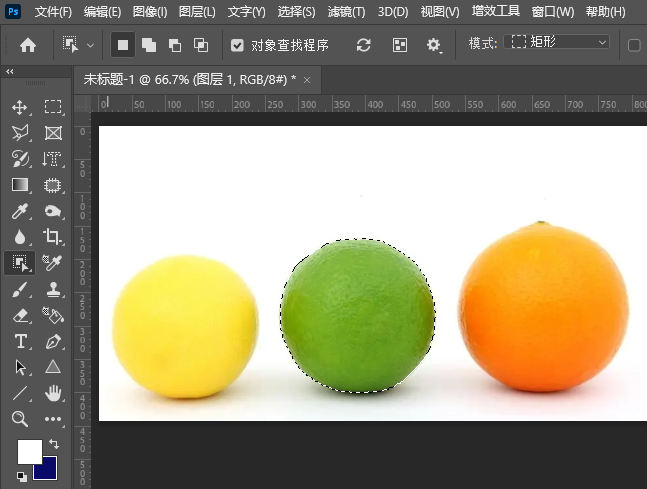
Task: Select the 3D Material Eyedropper tool
Action: coord(53,262)
